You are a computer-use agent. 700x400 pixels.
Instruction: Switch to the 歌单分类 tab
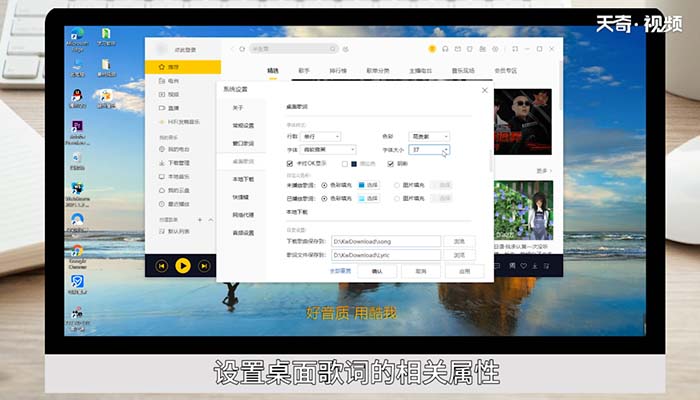coord(378,71)
